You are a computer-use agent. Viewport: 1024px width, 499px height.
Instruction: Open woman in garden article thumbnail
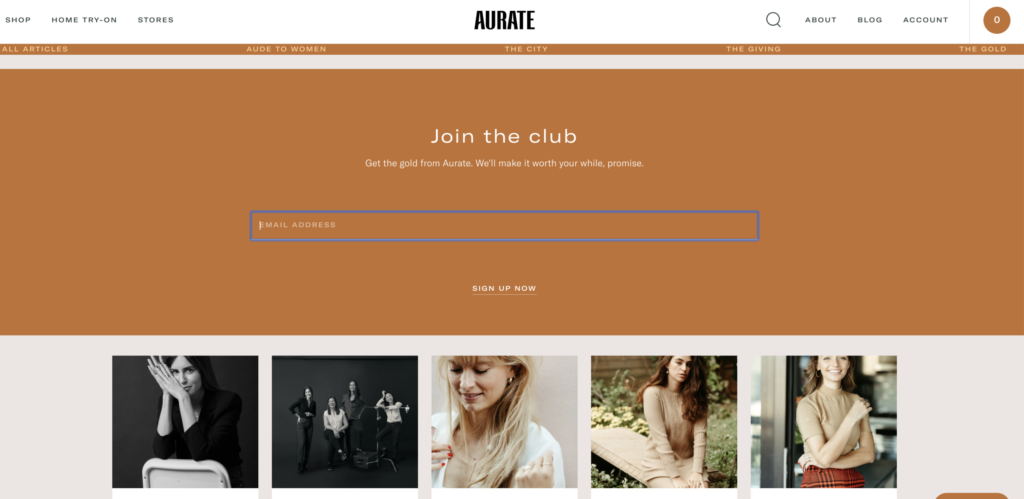point(664,422)
